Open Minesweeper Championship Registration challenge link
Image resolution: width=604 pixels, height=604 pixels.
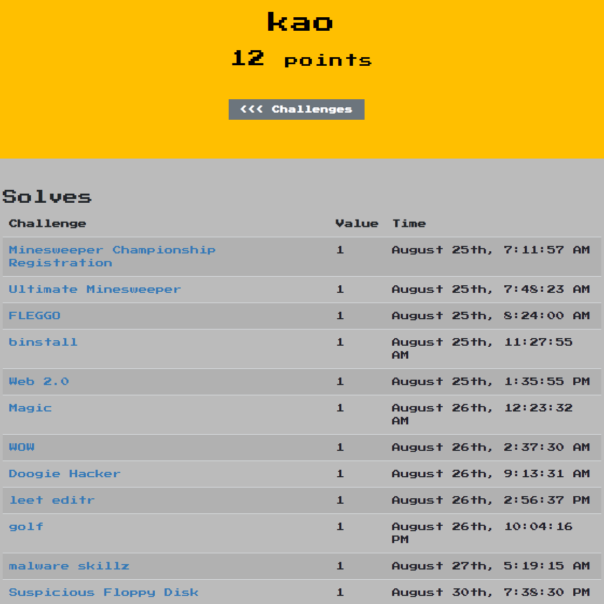coord(112,256)
